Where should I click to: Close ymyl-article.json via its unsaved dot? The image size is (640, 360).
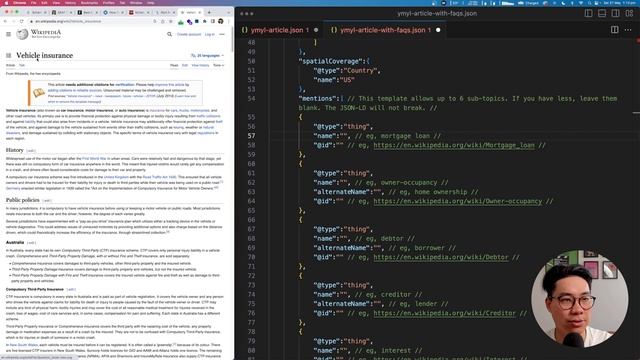tap(316, 30)
